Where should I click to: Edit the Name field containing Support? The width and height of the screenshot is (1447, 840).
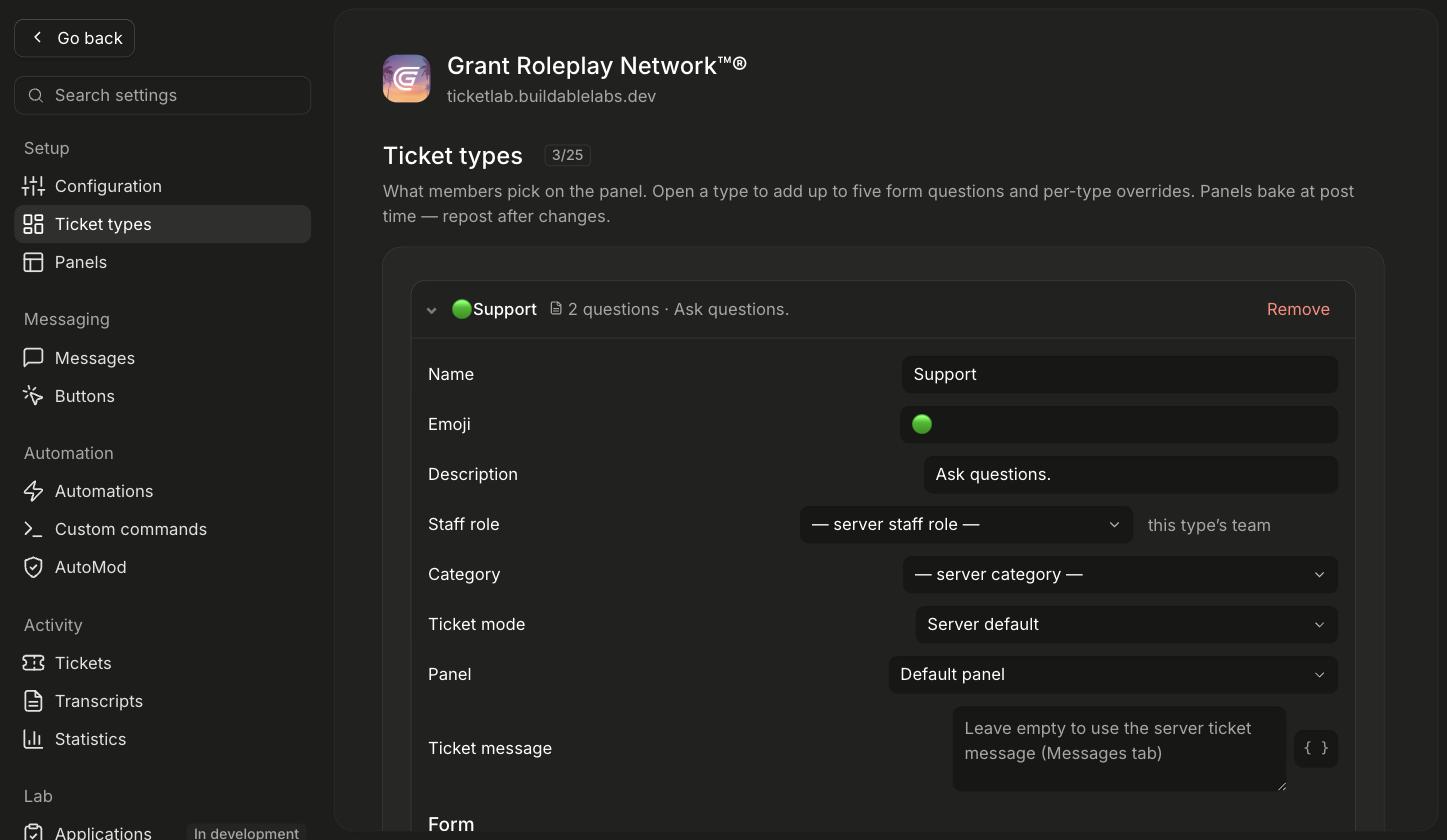click(1120, 374)
